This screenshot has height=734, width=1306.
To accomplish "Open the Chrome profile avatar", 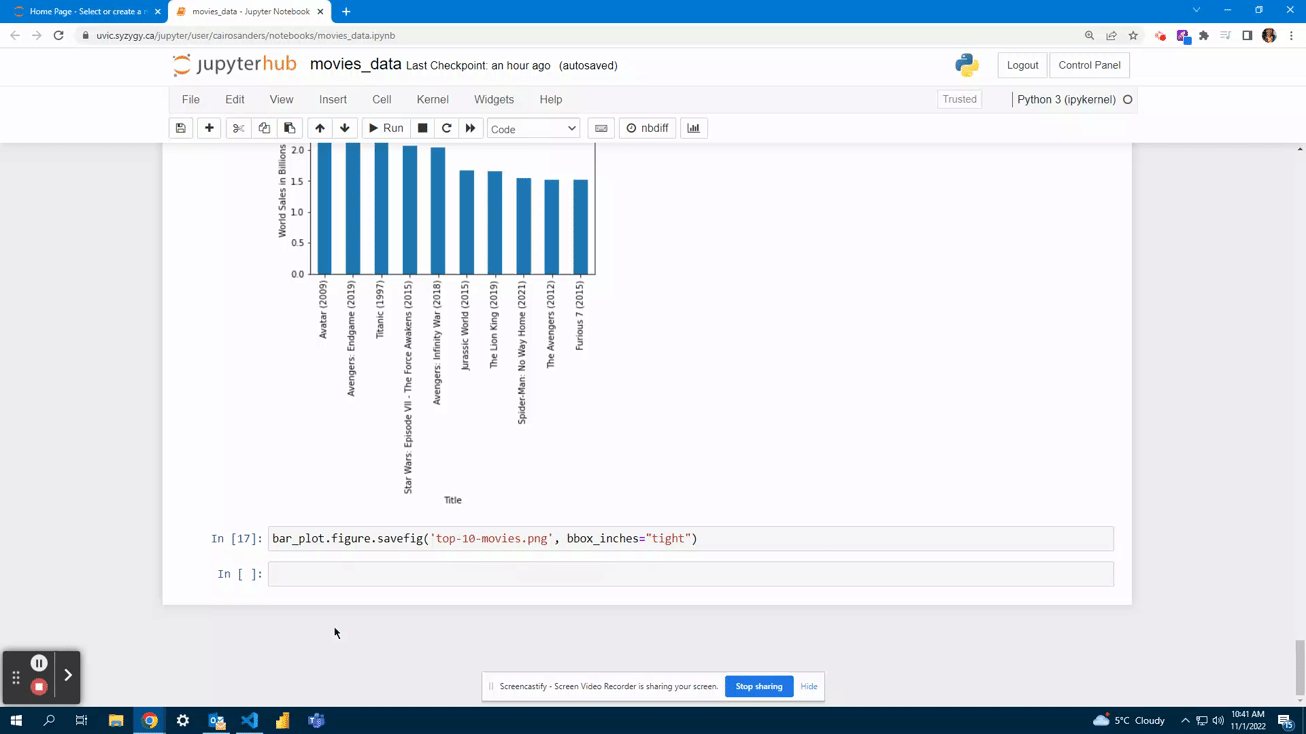I will (1269, 35).
